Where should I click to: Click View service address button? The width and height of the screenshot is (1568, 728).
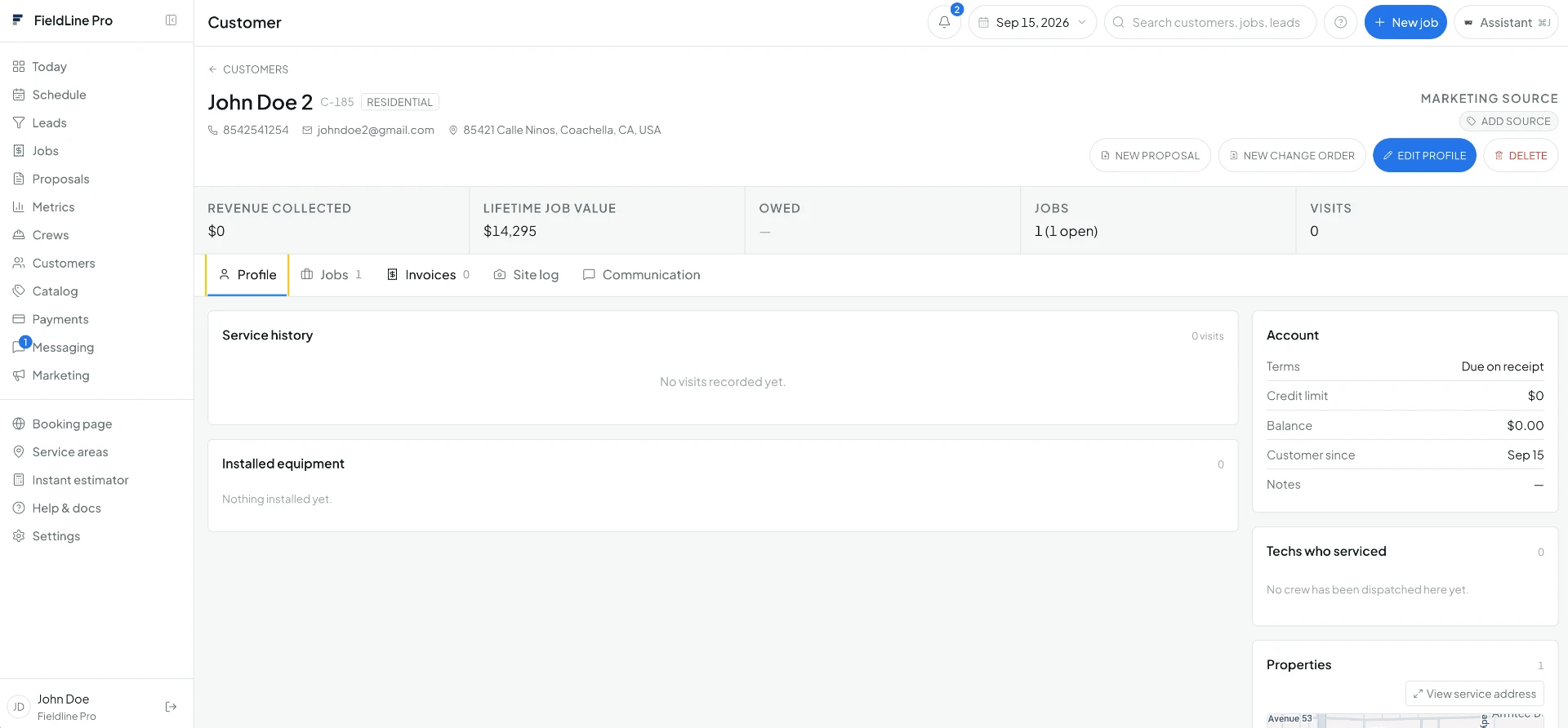pos(1474,694)
